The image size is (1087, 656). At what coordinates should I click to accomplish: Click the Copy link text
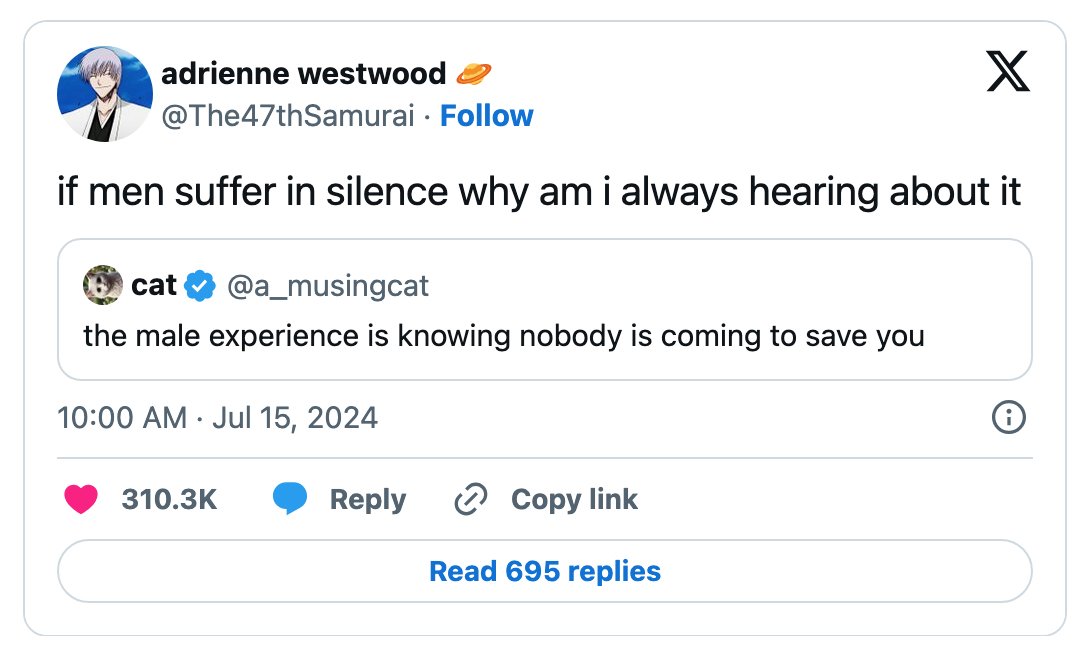574,500
